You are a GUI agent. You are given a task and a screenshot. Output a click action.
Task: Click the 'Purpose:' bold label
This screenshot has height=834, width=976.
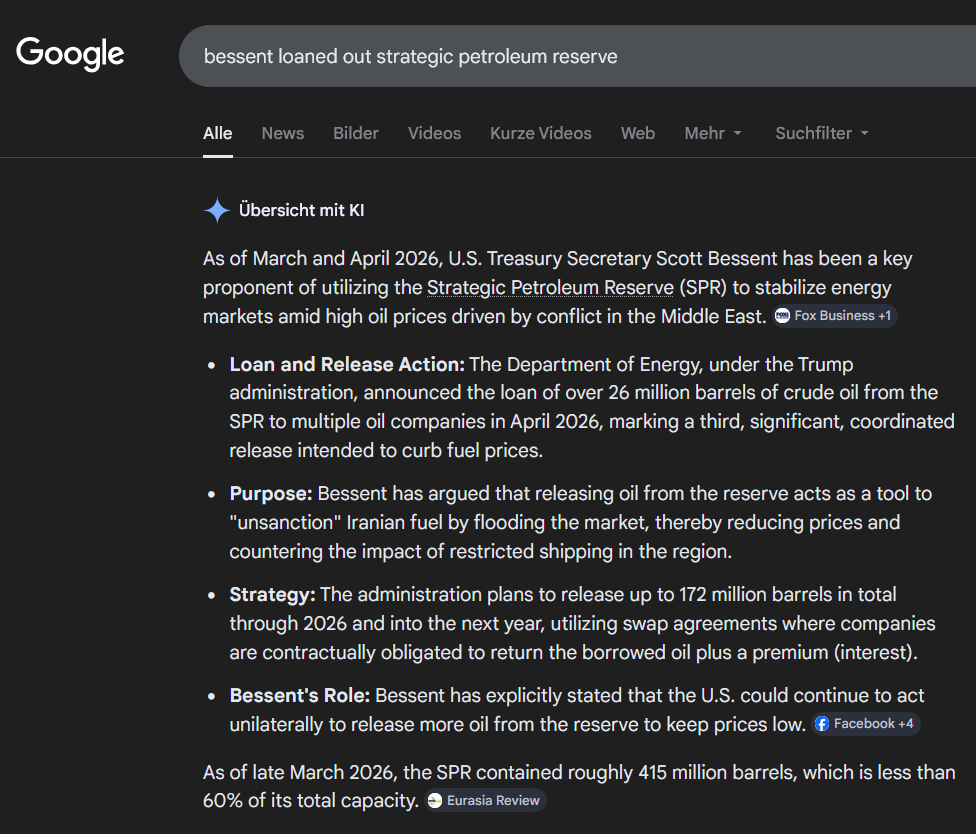(x=271, y=494)
